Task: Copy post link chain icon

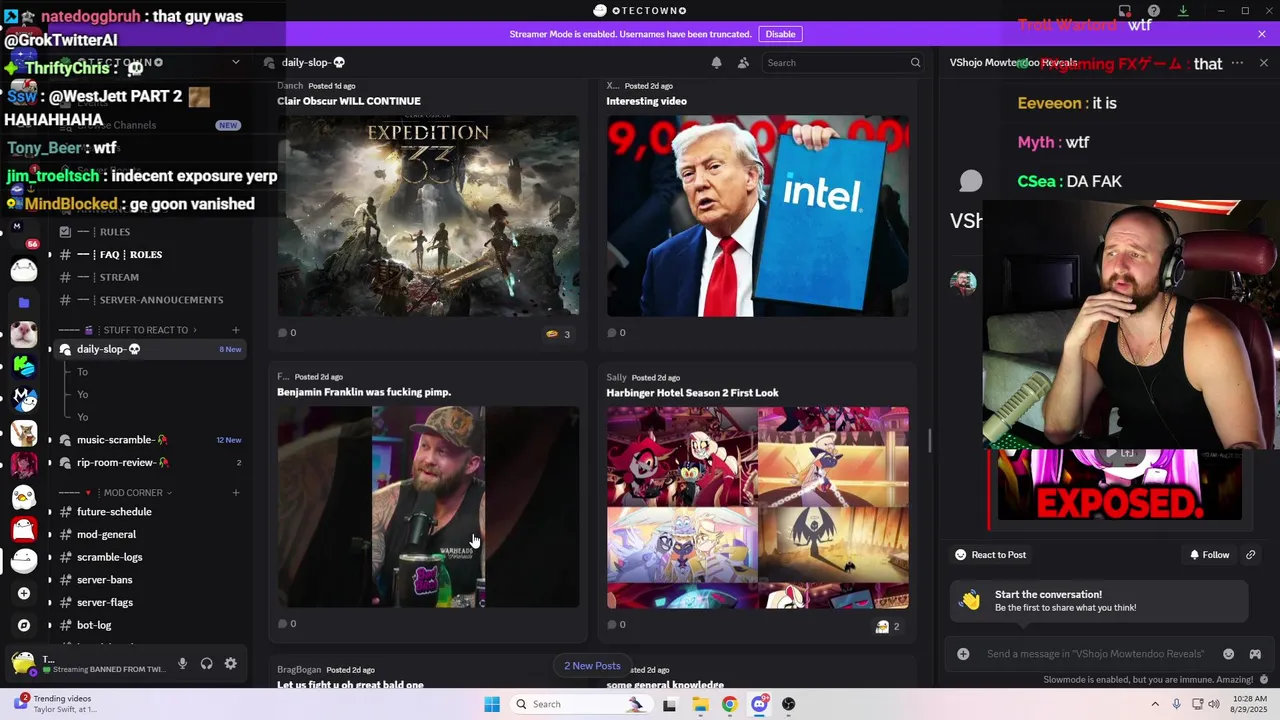Action: point(1250,555)
